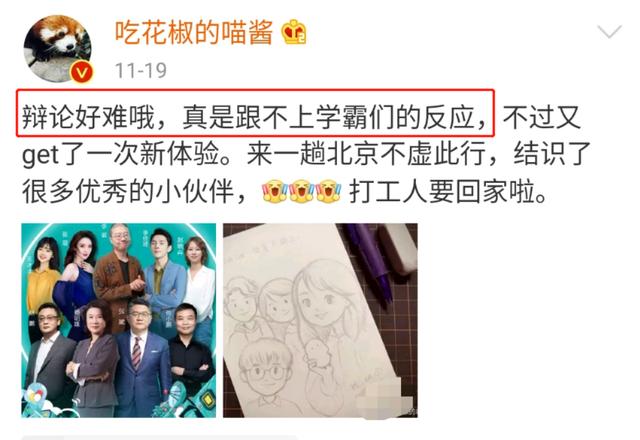Click the purple pen in sketch photo
This screenshot has height=440, width=640.
pos(369,261)
